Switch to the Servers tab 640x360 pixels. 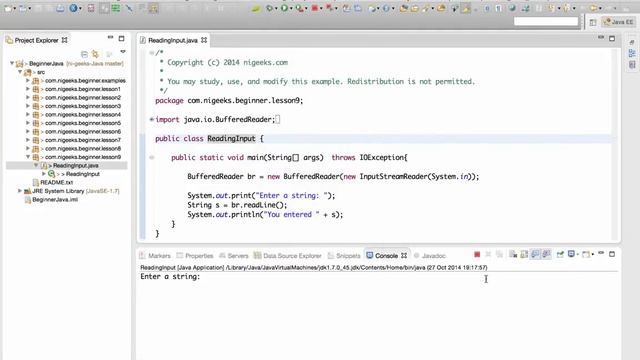click(238, 256)
